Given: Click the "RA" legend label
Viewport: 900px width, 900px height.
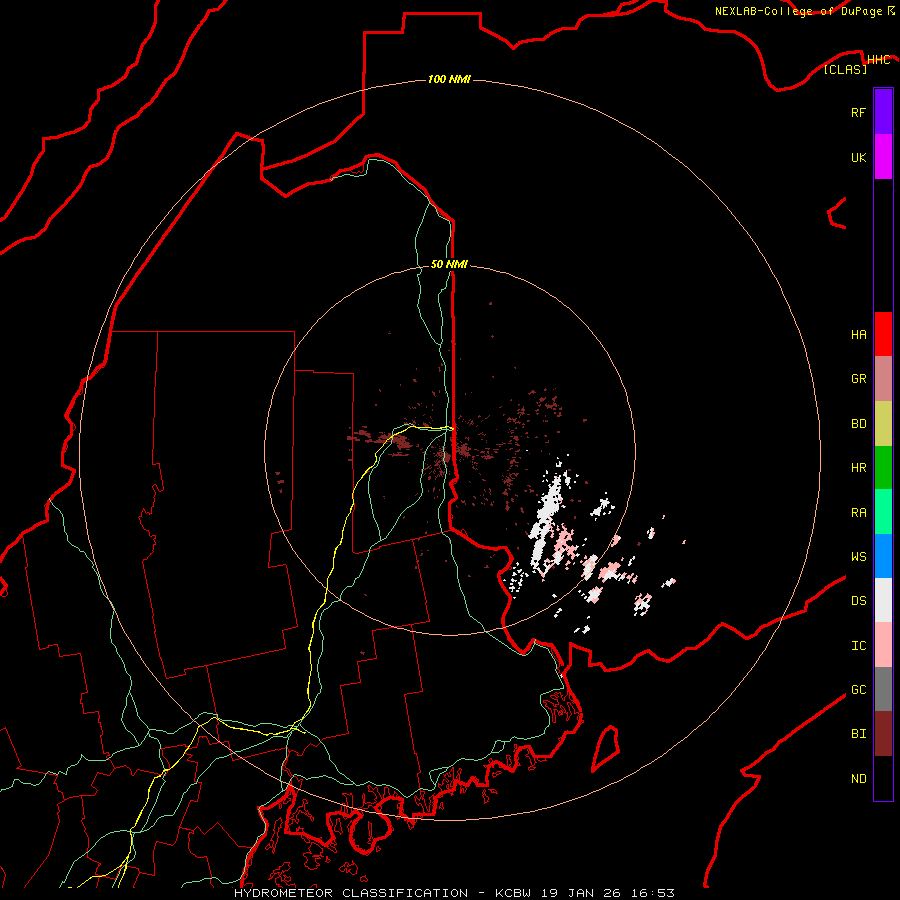Looking at the screenshot, I should click(x=858, y=513).
